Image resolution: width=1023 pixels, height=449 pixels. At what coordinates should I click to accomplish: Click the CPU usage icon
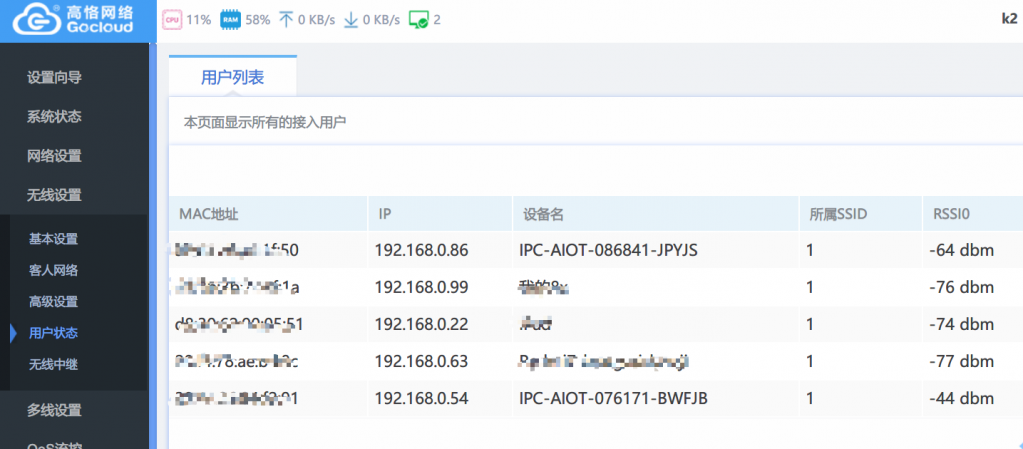click(172, 19)
